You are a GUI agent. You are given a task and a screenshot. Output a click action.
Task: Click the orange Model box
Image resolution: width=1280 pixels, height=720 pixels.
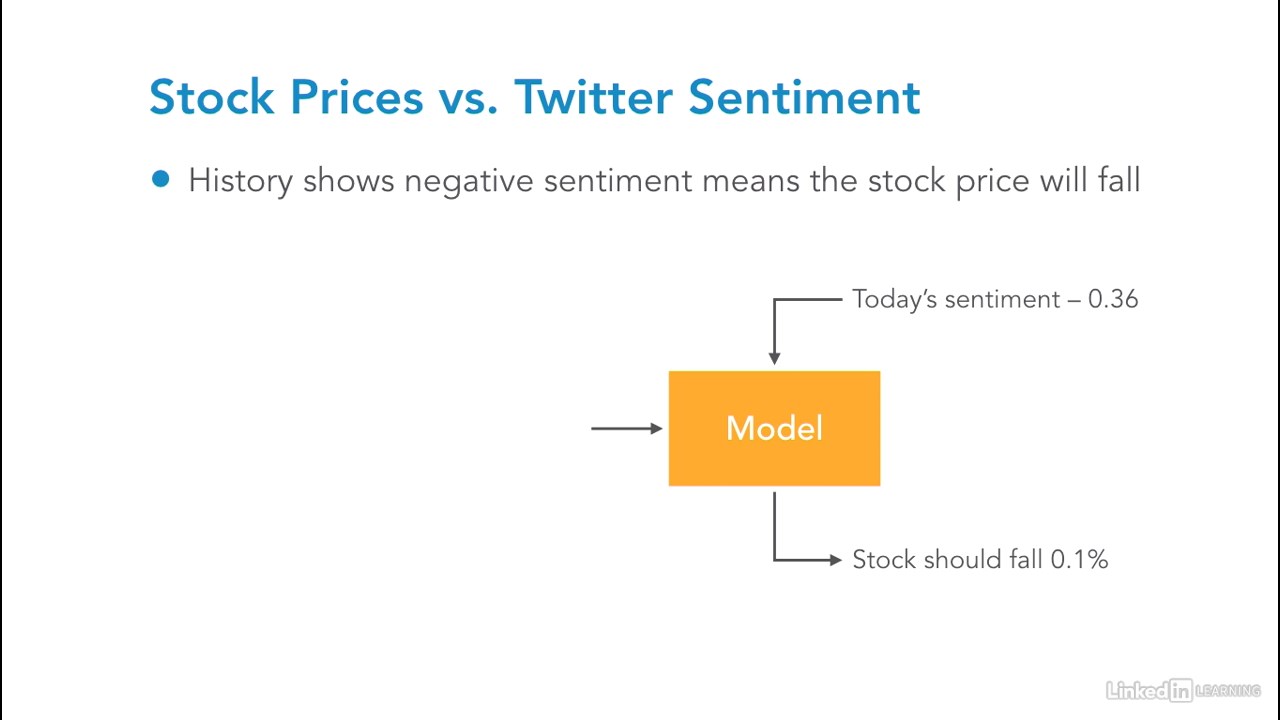(774, 428)
